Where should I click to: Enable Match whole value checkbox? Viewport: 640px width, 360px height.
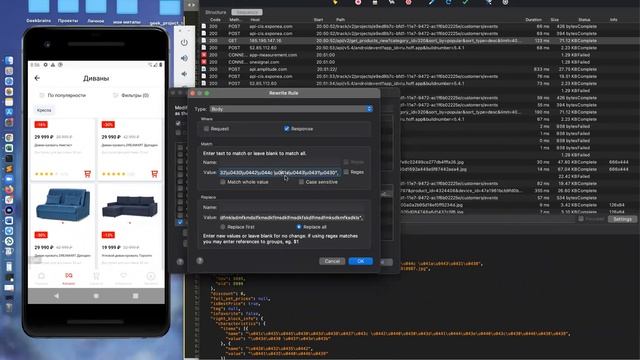(x=222, y=182)
